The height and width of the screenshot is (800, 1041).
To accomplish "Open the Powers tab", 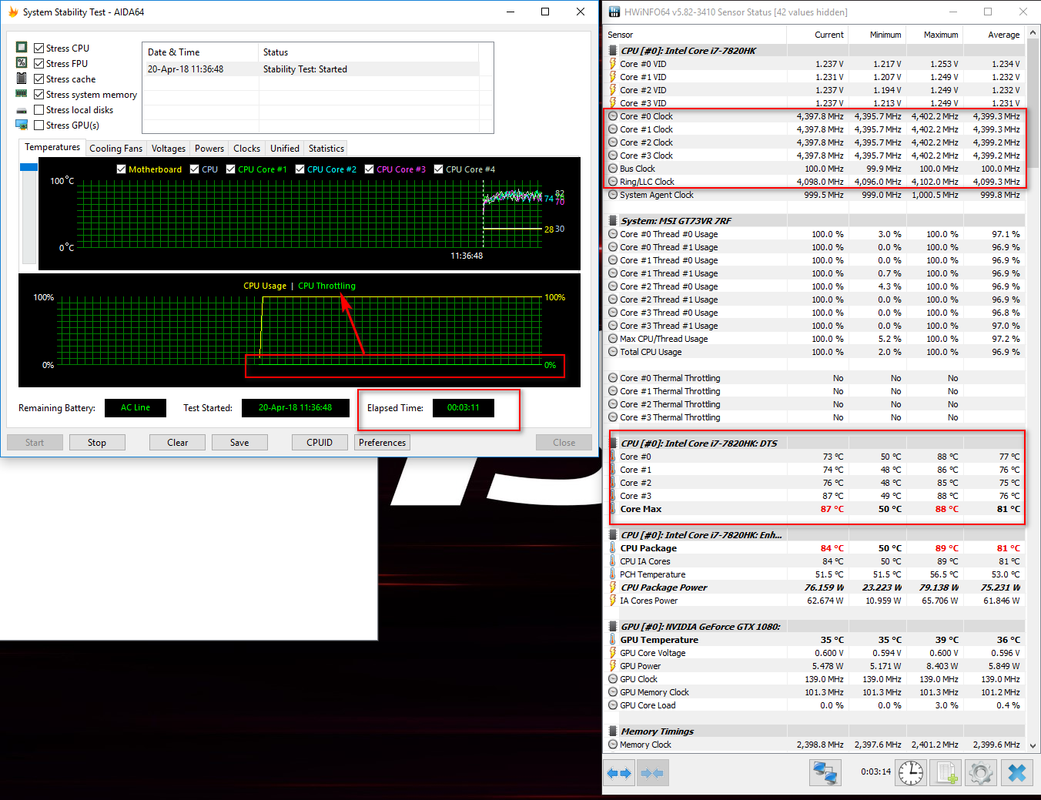I will [209, 149].
